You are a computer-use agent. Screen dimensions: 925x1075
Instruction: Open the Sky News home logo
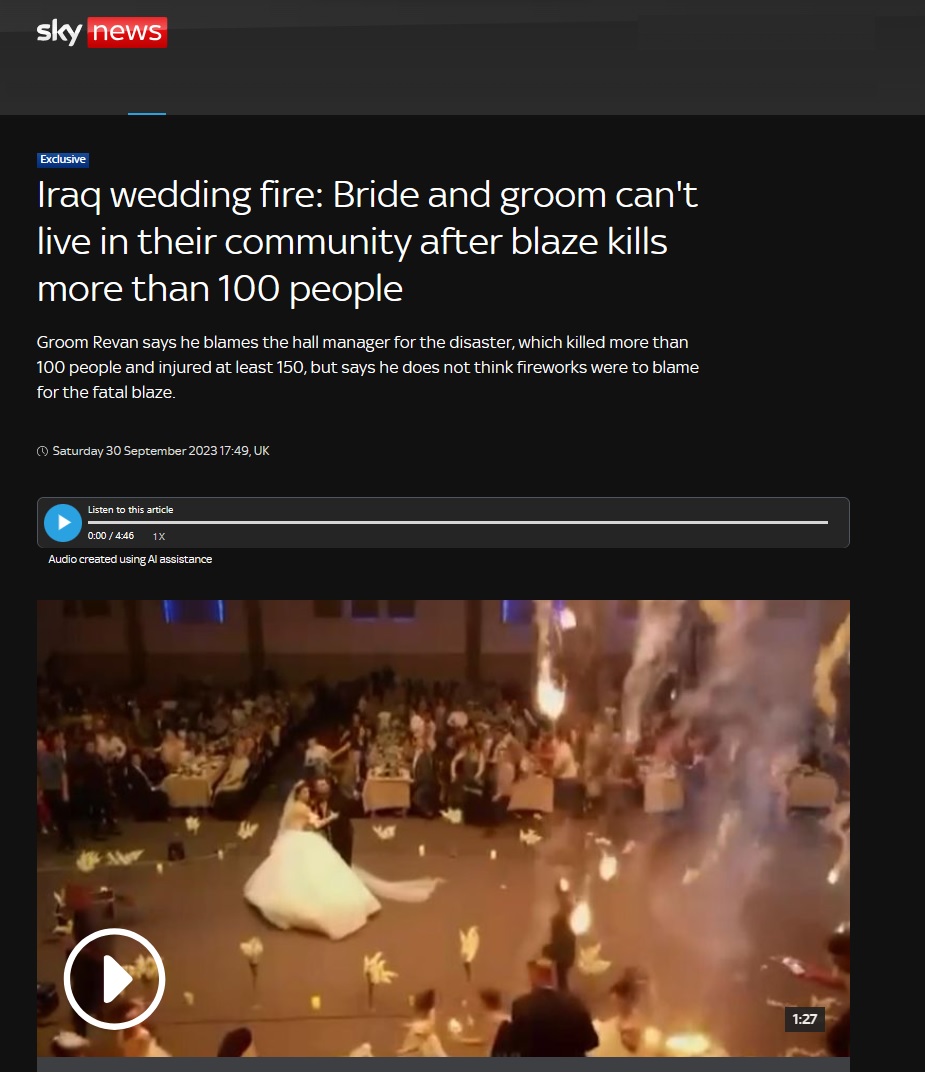(x=101, y=32)
